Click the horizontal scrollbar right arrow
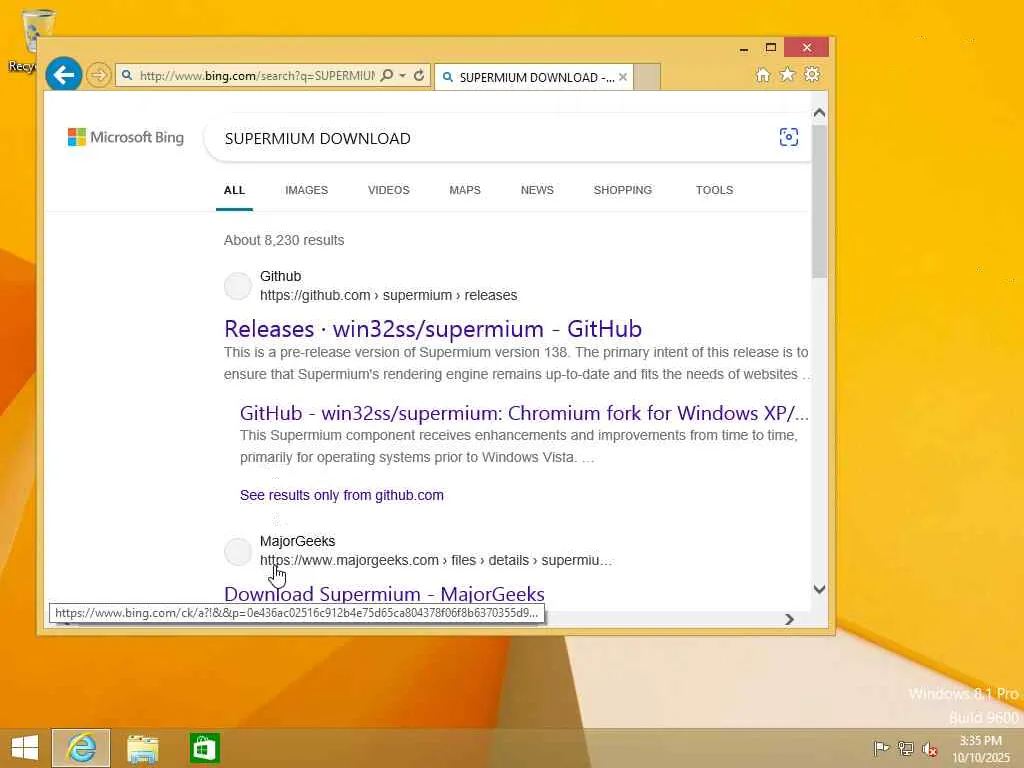Image resolution: width=1024 pixels, height=768 pixels. point(789,619)
